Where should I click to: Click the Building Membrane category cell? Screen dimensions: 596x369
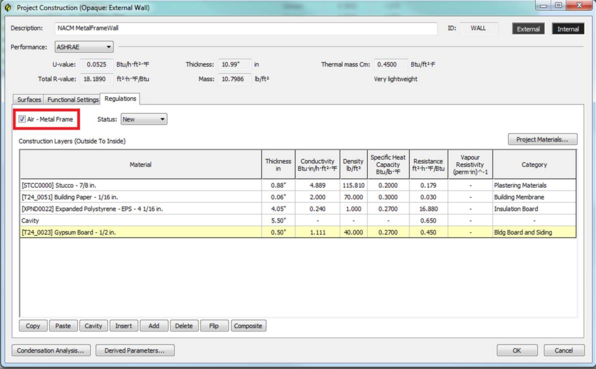tap(534, 197)
